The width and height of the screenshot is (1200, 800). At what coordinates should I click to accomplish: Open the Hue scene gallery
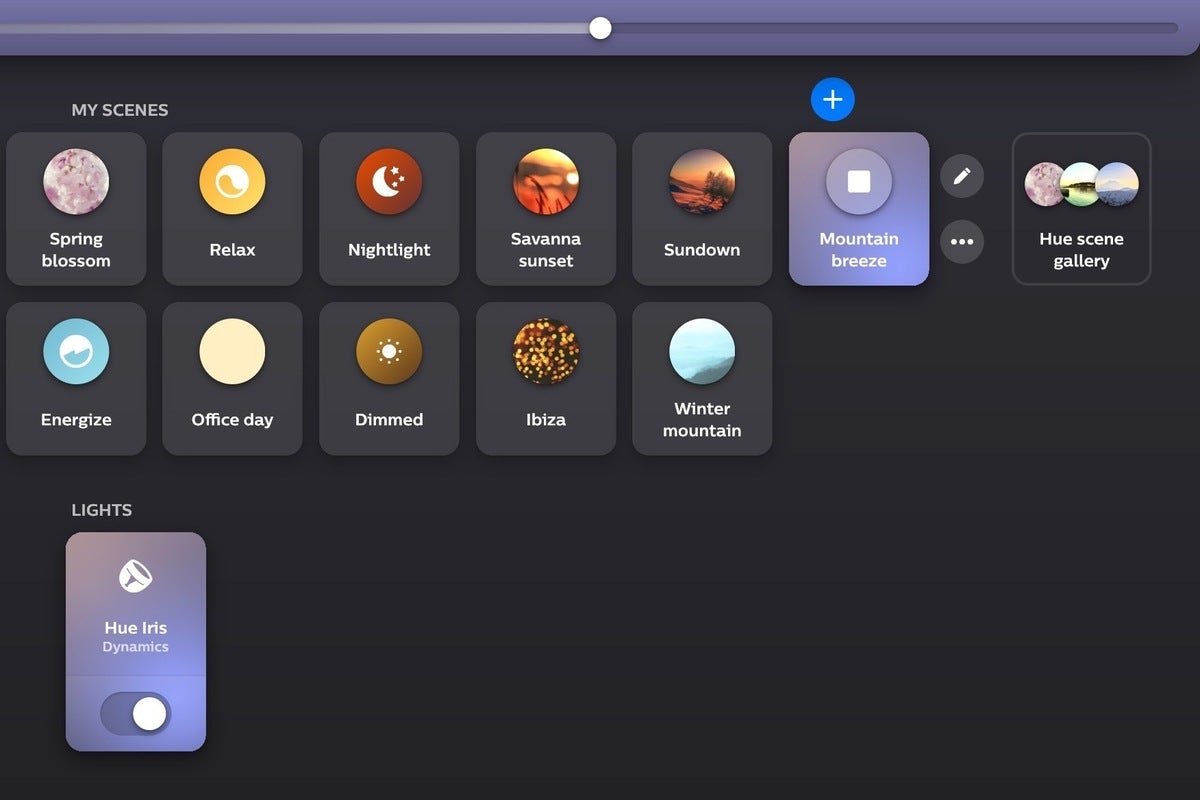click(x=1081, y=209)
